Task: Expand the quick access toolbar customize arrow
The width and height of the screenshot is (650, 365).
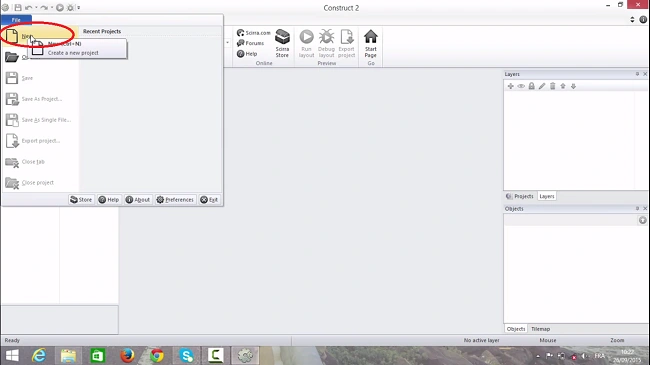Action: point(78,7)
